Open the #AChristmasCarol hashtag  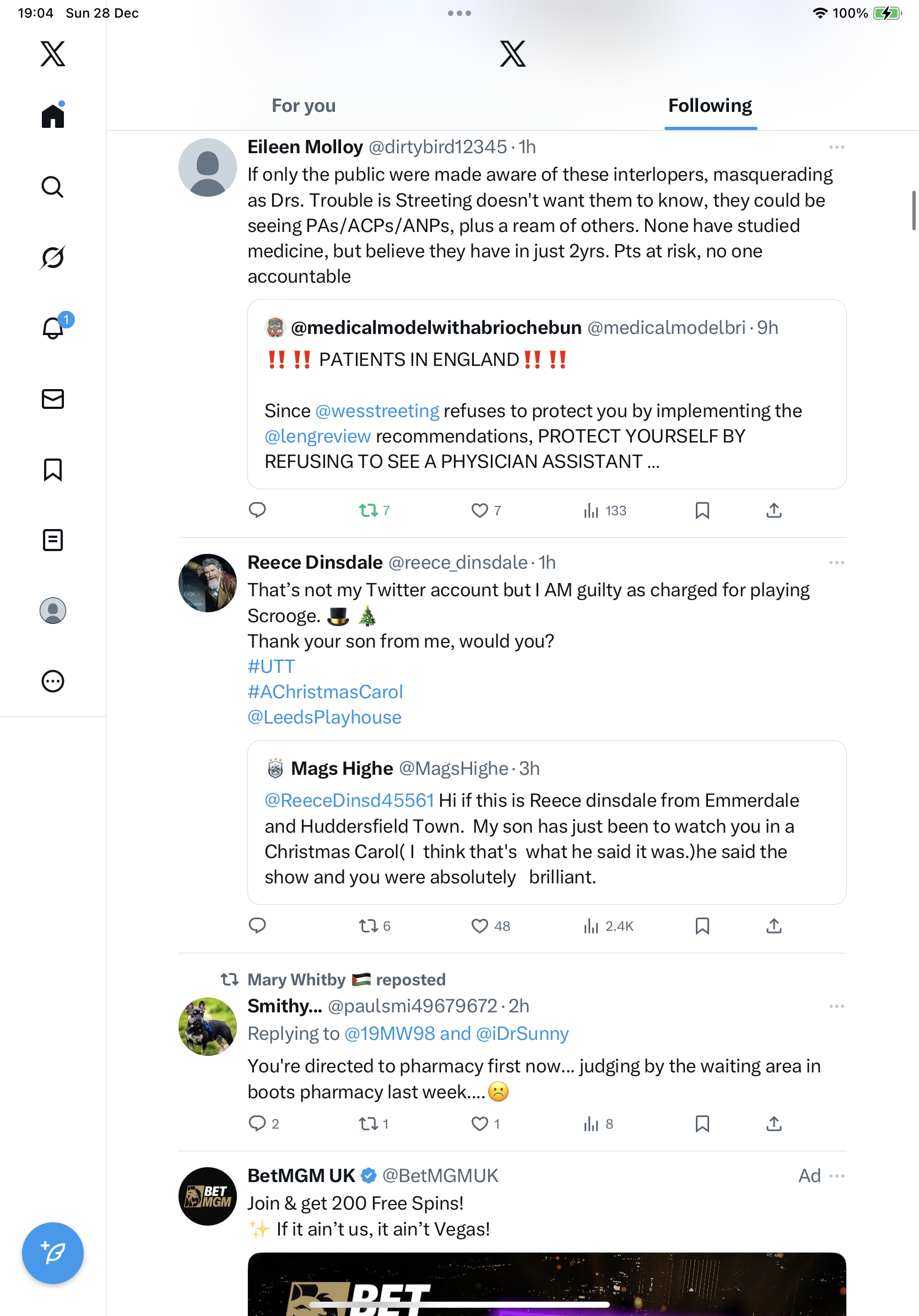tap(325, 692)
